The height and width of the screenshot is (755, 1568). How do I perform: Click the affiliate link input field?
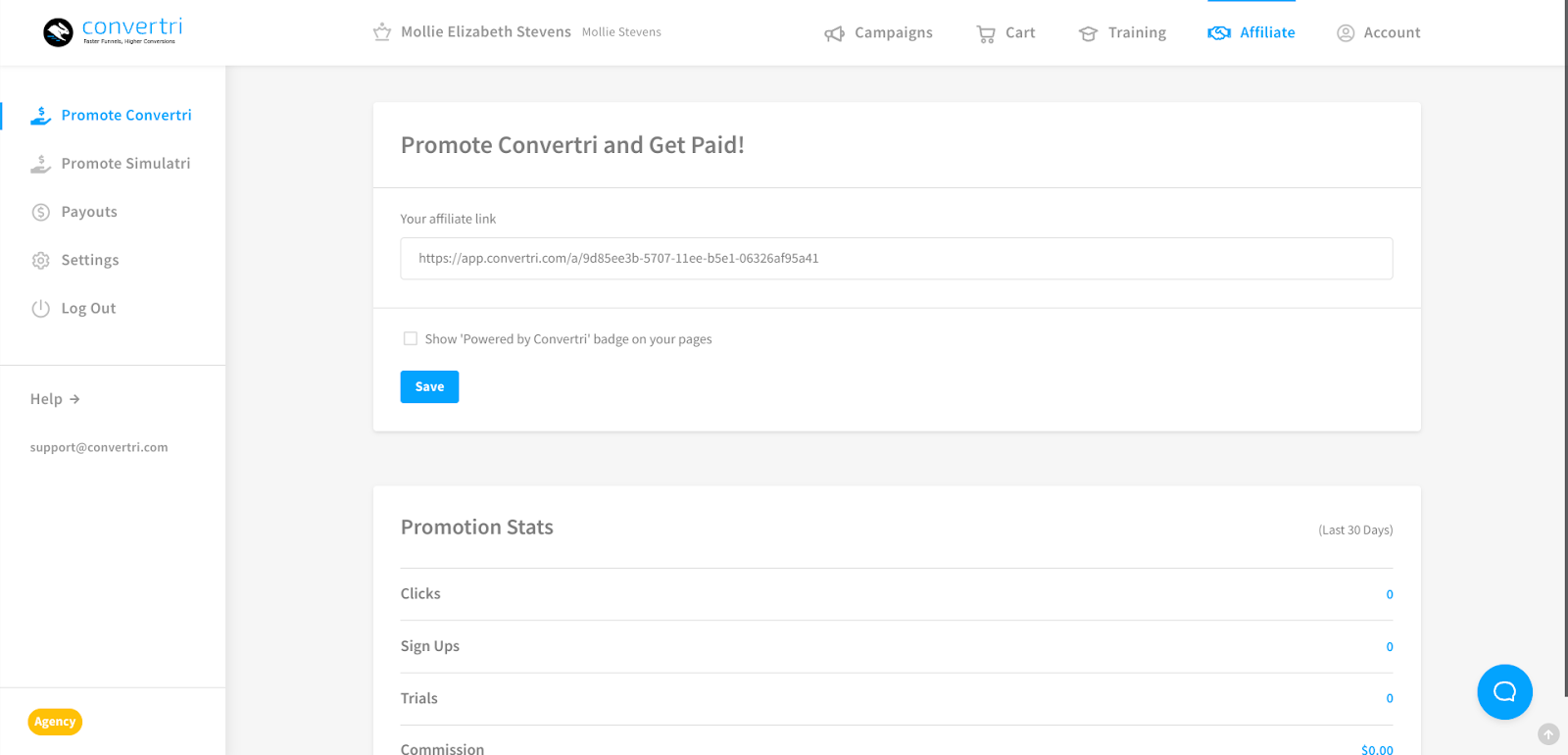tap(896, 258)
